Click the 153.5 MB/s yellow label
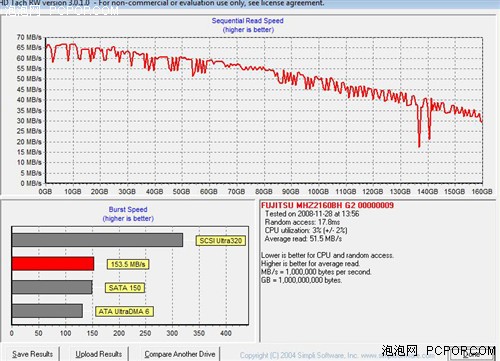Screen dimensions: 500x361 pos(128,264)
